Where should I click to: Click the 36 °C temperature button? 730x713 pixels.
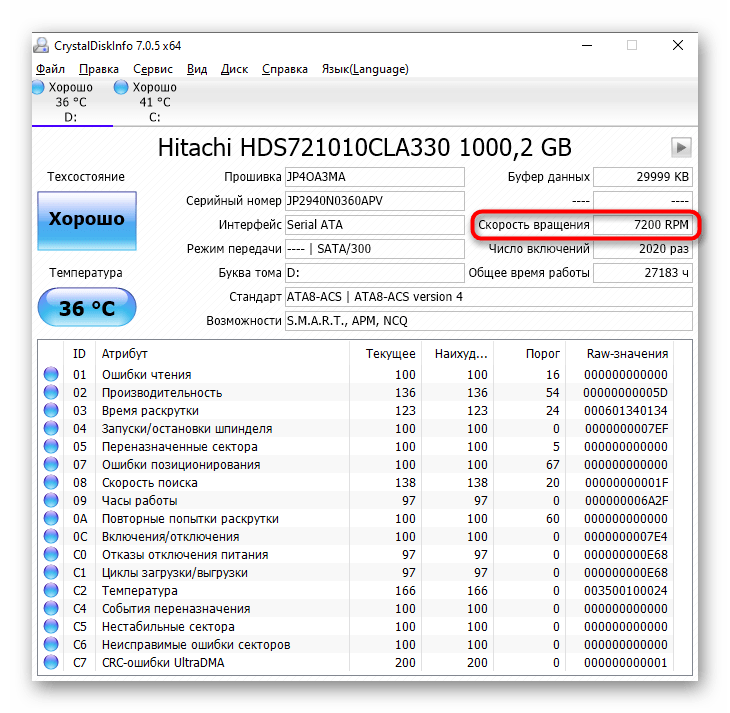(87, 307)
